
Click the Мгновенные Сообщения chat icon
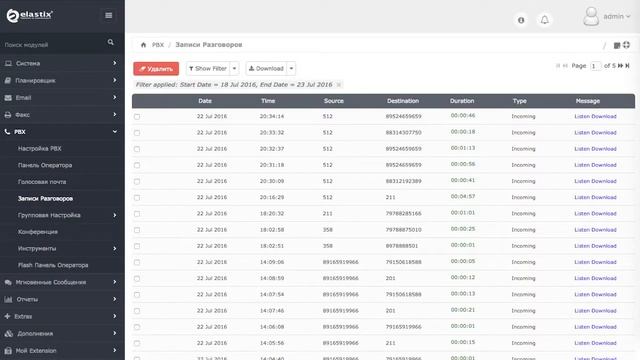(8, 282)
